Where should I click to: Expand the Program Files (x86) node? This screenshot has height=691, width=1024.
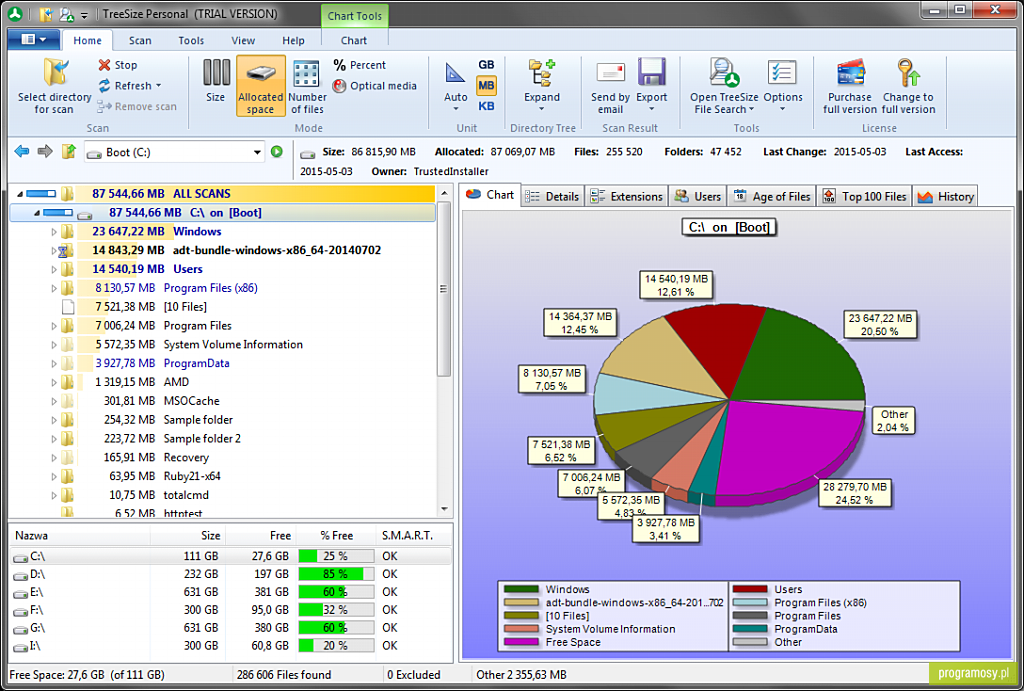point(54,288)
